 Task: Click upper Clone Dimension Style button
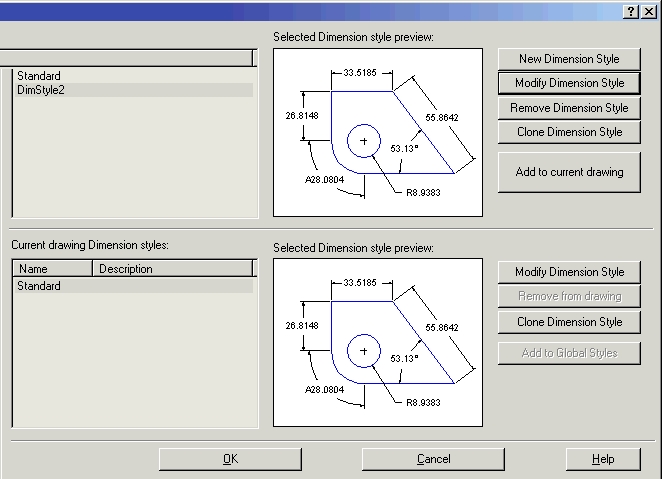point(569,132)
